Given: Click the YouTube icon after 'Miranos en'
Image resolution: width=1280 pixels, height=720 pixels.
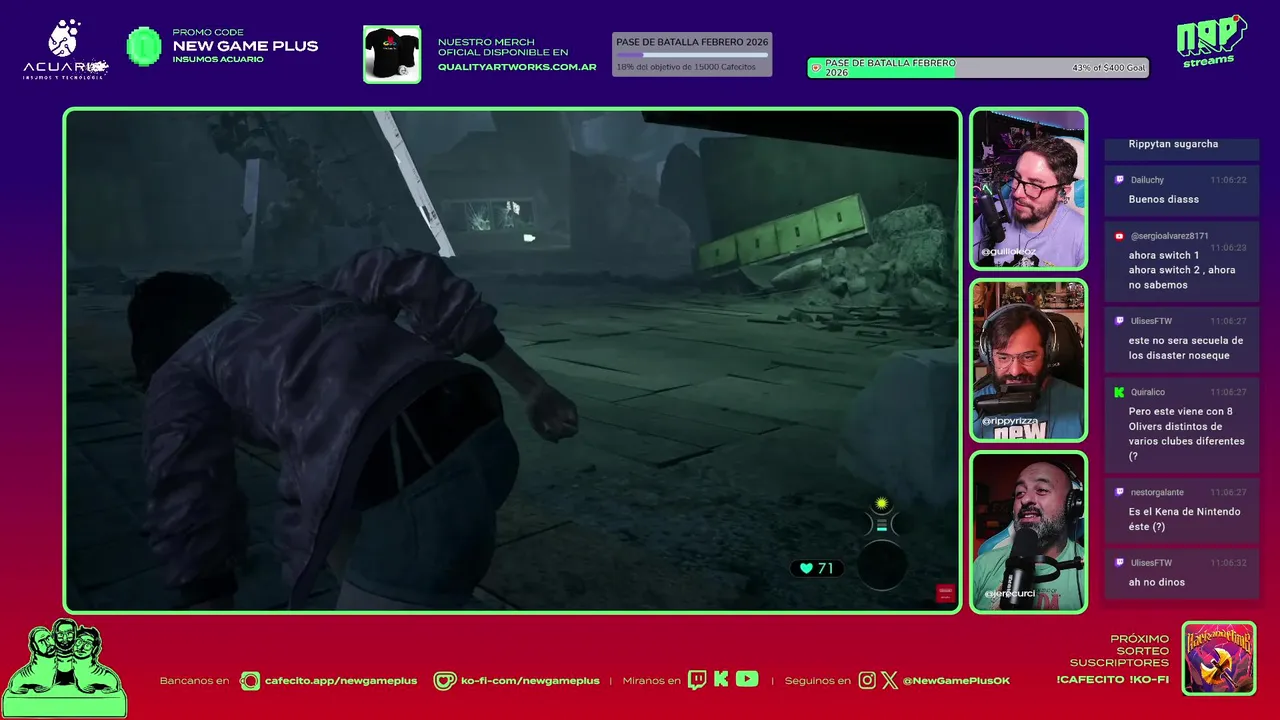Looking at the screenshot, I should [747, 679].
